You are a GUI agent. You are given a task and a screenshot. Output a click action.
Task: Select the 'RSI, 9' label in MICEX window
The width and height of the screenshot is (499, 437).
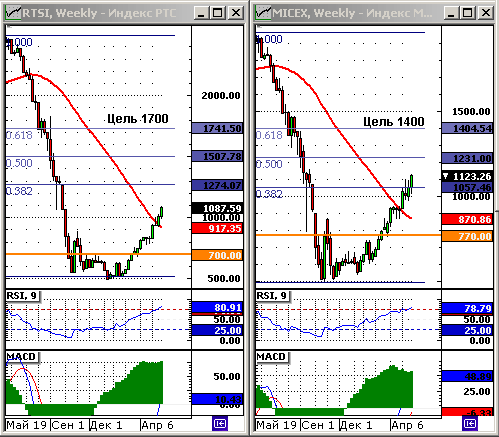pyautogui.click(x=272, y=296)
